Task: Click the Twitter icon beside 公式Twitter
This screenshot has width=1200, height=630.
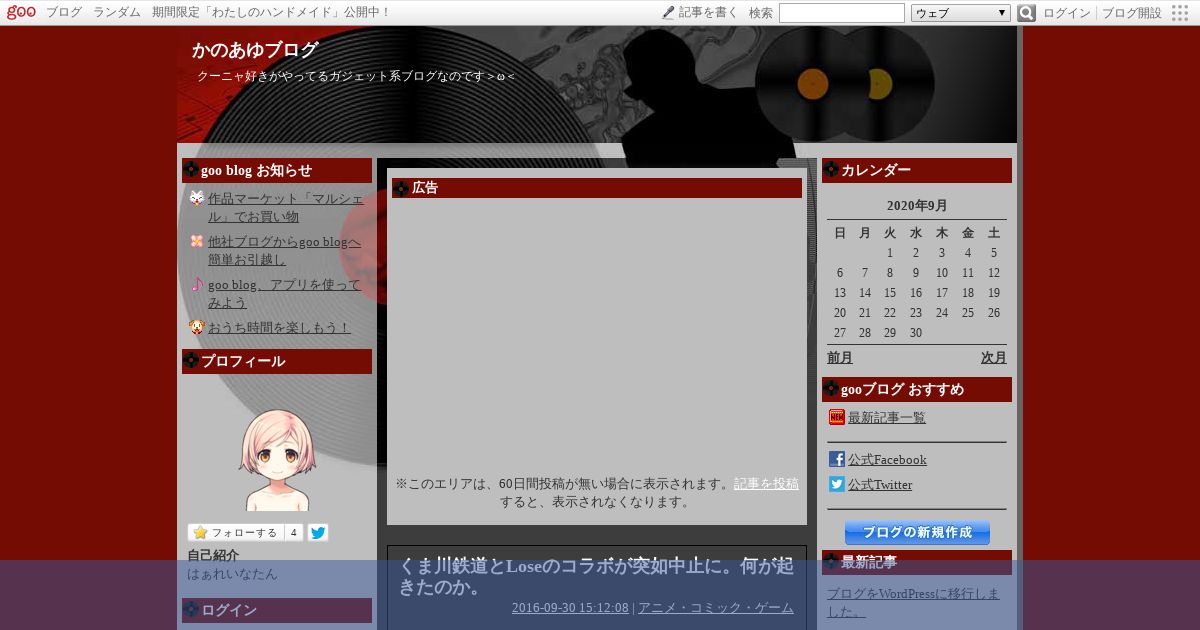Action: [837, 484]
